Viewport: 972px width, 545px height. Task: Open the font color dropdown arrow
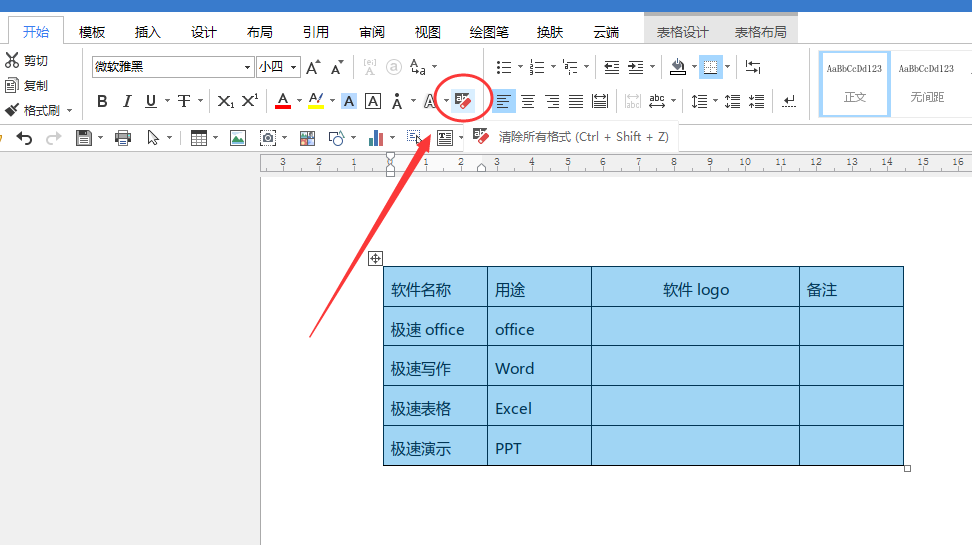pos(299,101)
